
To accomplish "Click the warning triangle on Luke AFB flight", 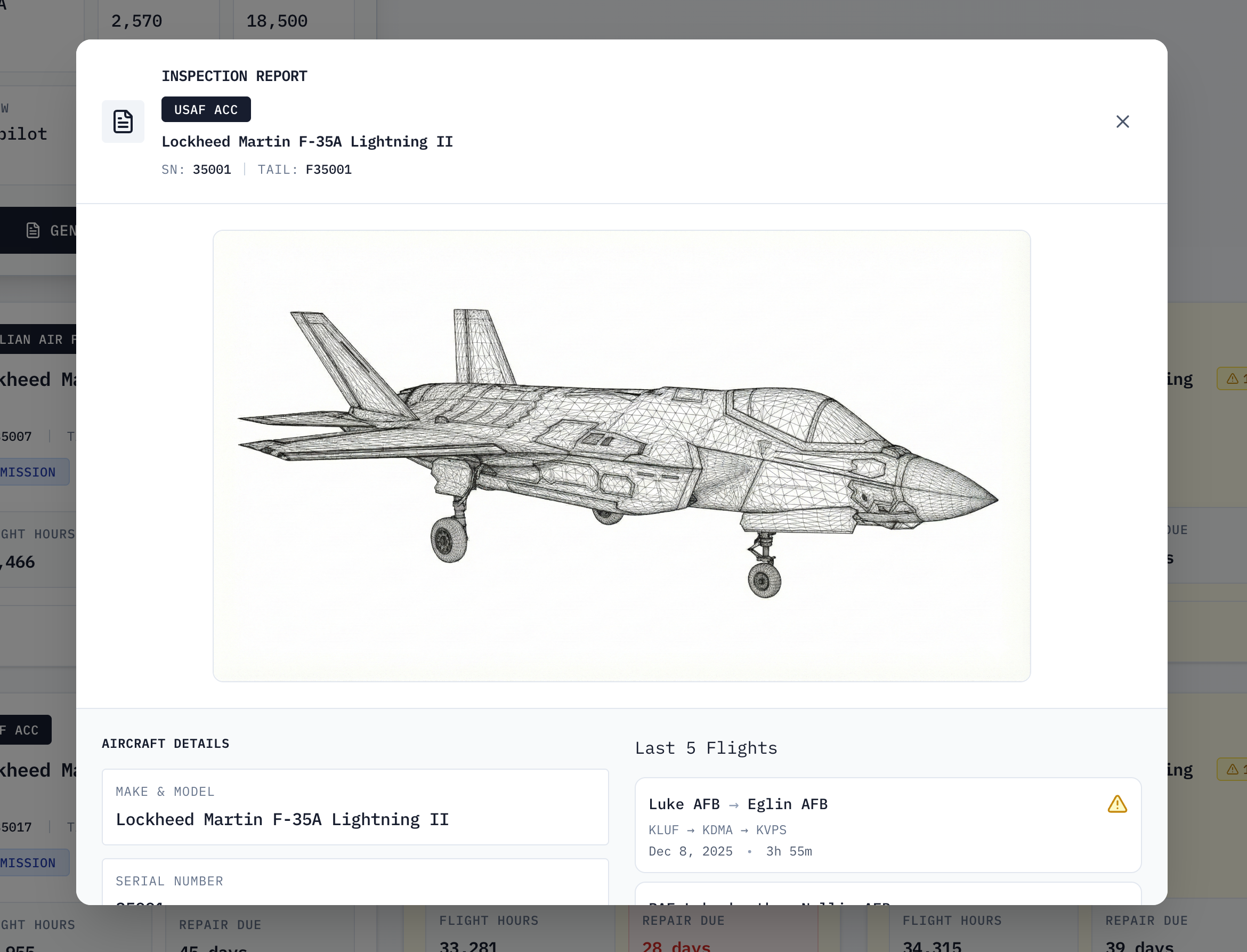I will 1116,804.
